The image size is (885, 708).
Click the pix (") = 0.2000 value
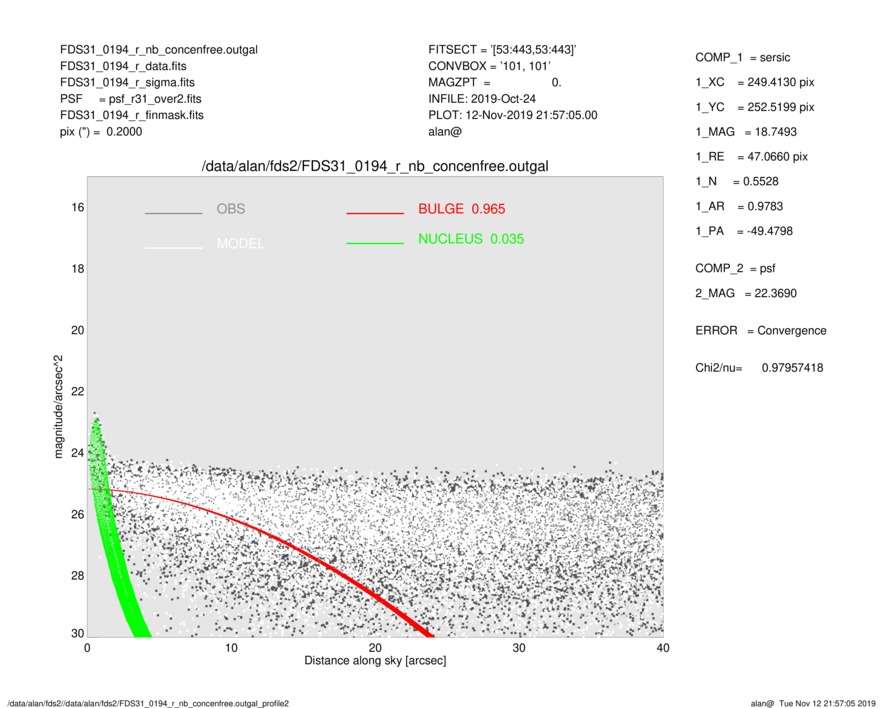(x=101, y=132)
